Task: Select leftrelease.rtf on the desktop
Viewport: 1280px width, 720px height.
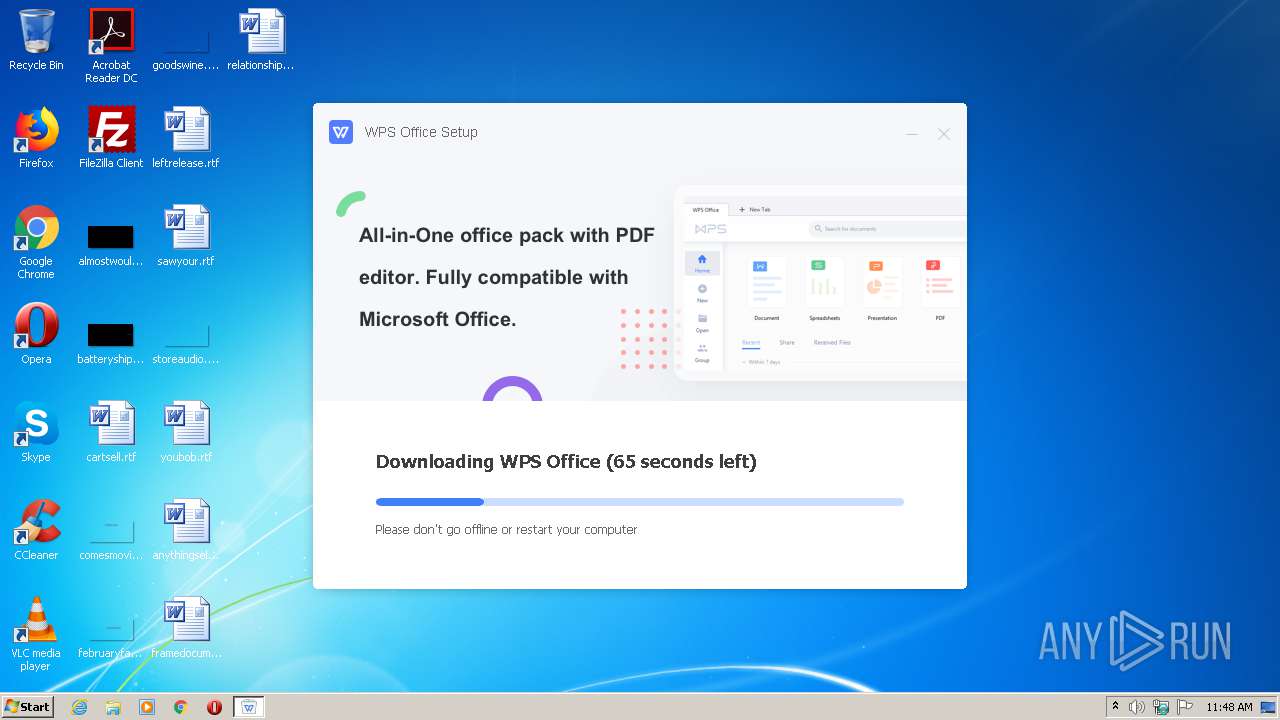Action: pos(186,138)
